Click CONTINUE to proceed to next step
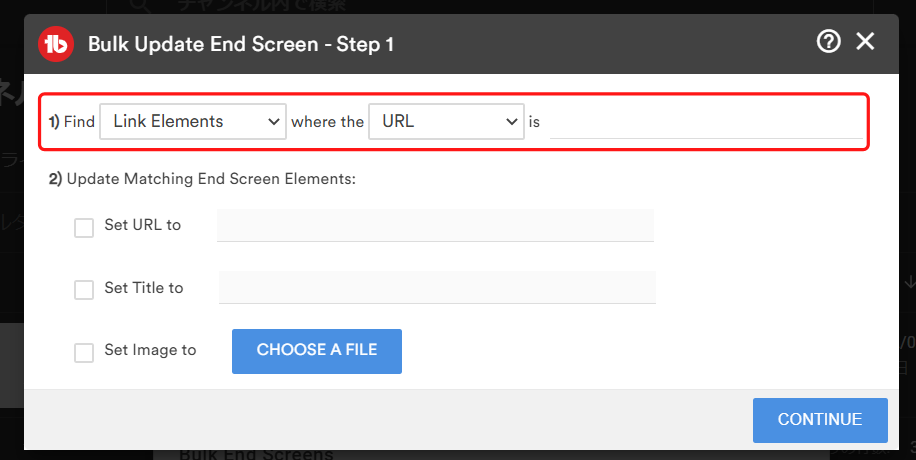 (x=820, y=420)
